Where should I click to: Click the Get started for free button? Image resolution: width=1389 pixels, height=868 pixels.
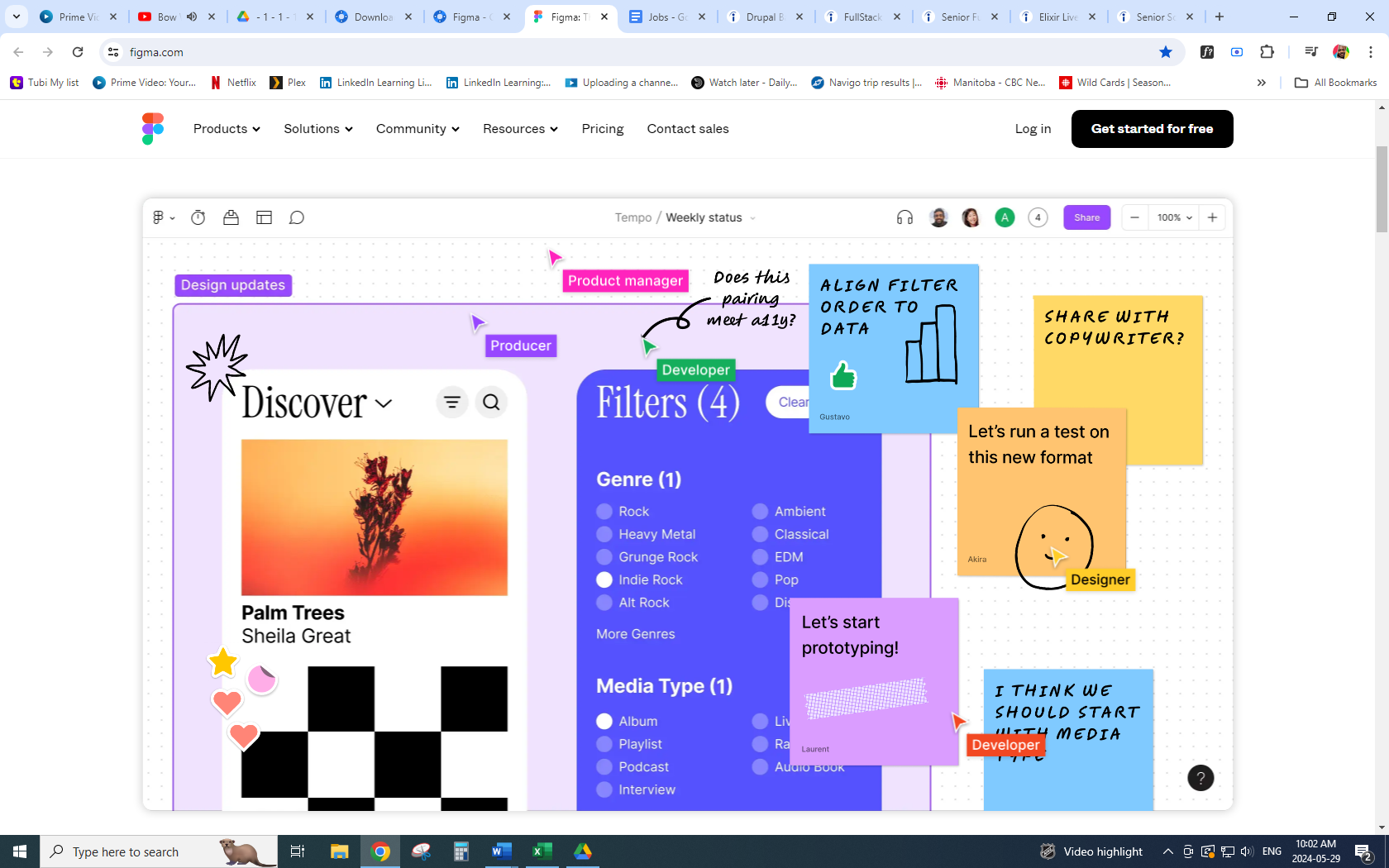coord(1152,129)
